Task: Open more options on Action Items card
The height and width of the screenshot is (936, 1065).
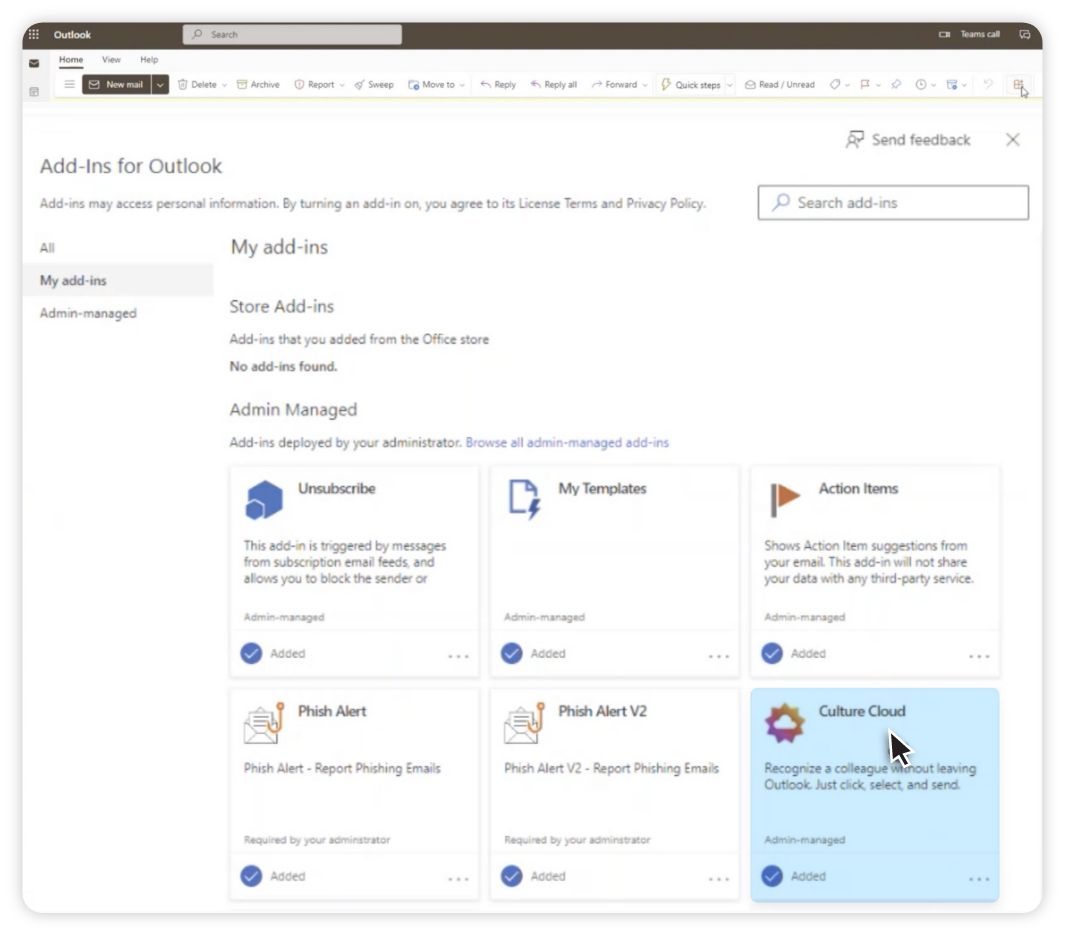Action: pos(979,656)
